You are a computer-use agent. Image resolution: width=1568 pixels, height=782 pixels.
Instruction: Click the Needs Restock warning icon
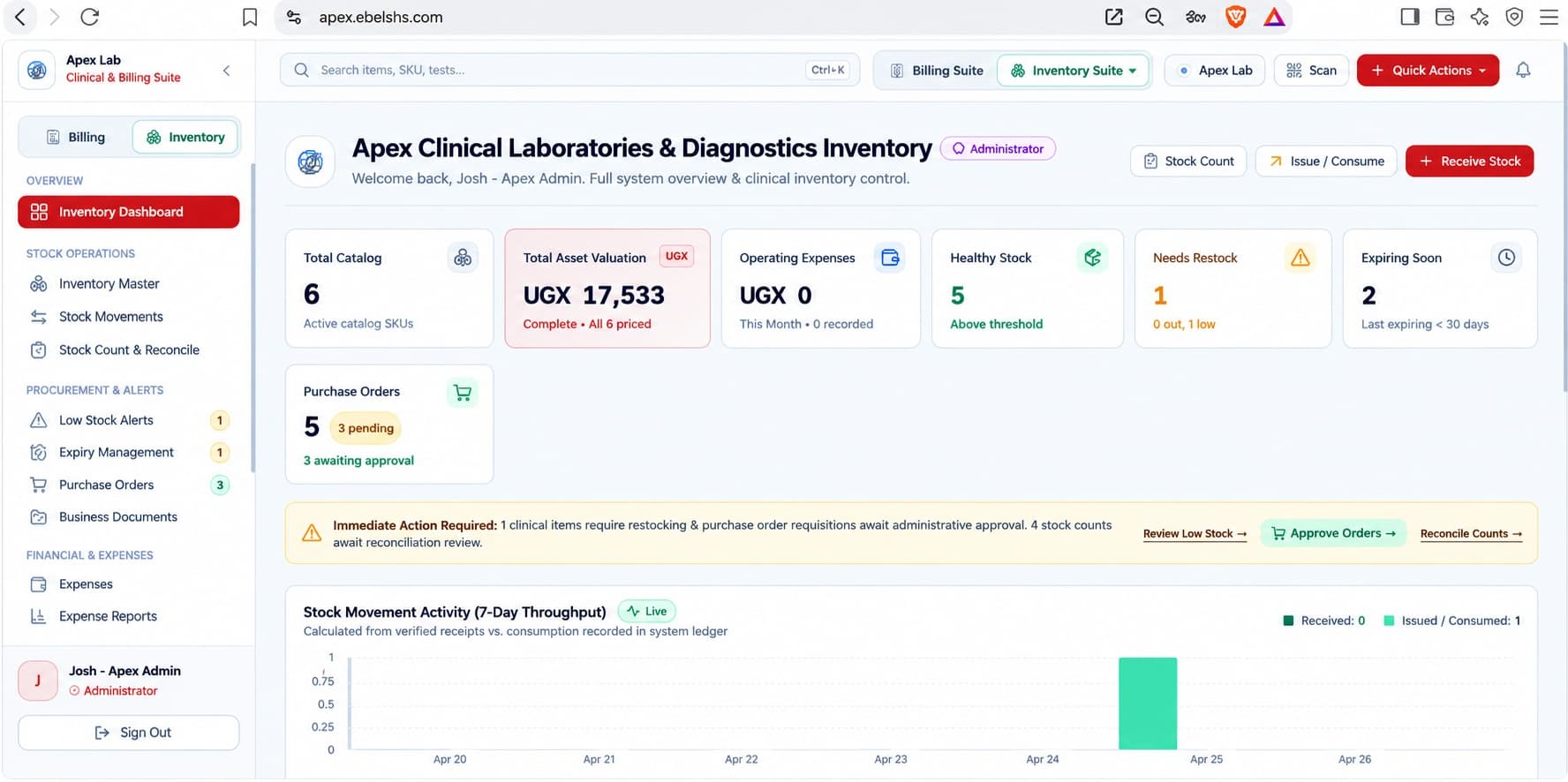1300,258
